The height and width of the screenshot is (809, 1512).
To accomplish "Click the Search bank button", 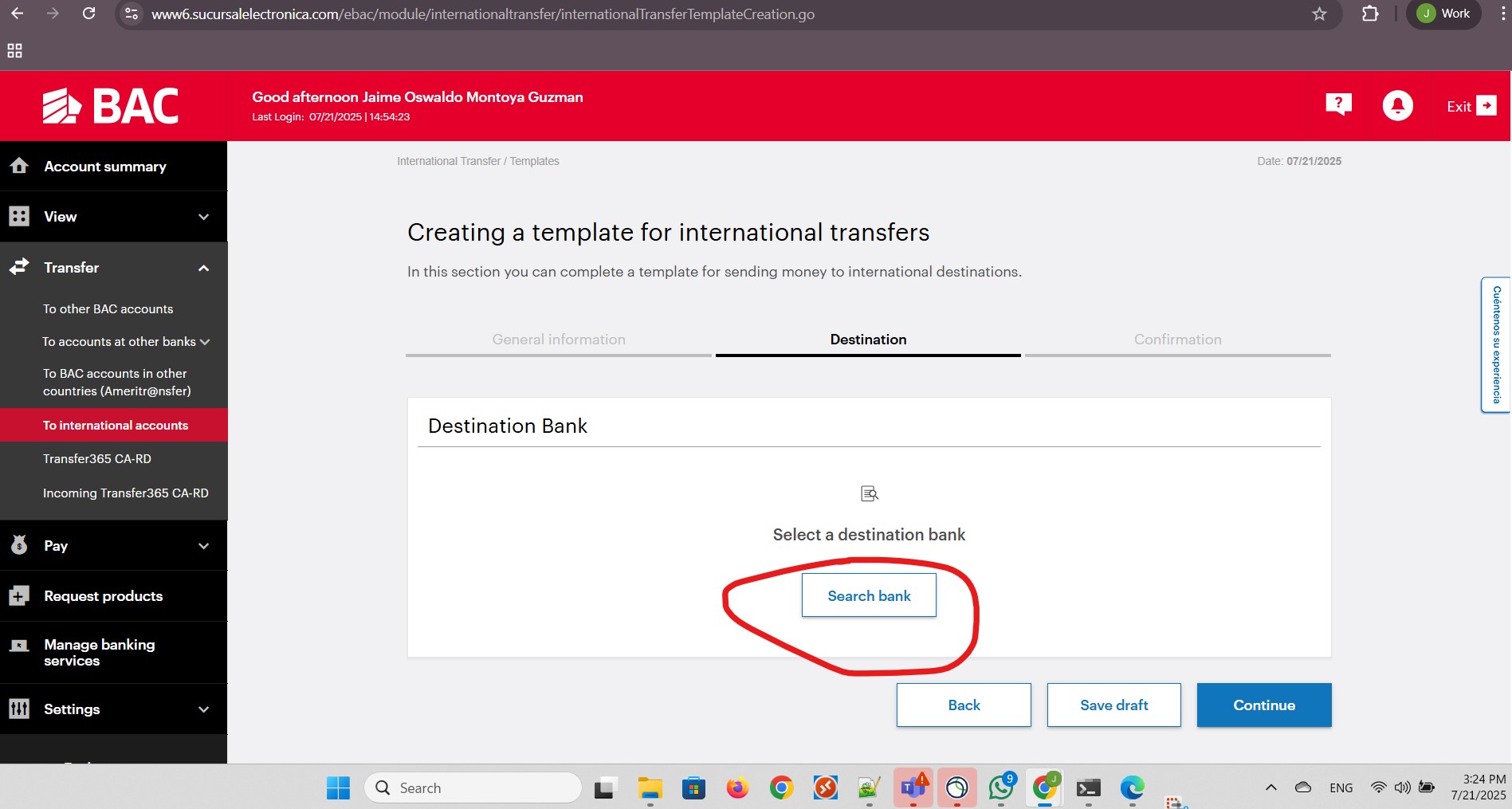I will coord(869,595).
